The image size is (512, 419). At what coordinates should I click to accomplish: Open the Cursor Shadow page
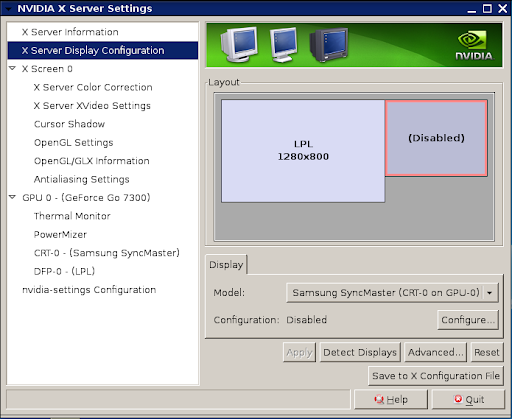point(103,124)
